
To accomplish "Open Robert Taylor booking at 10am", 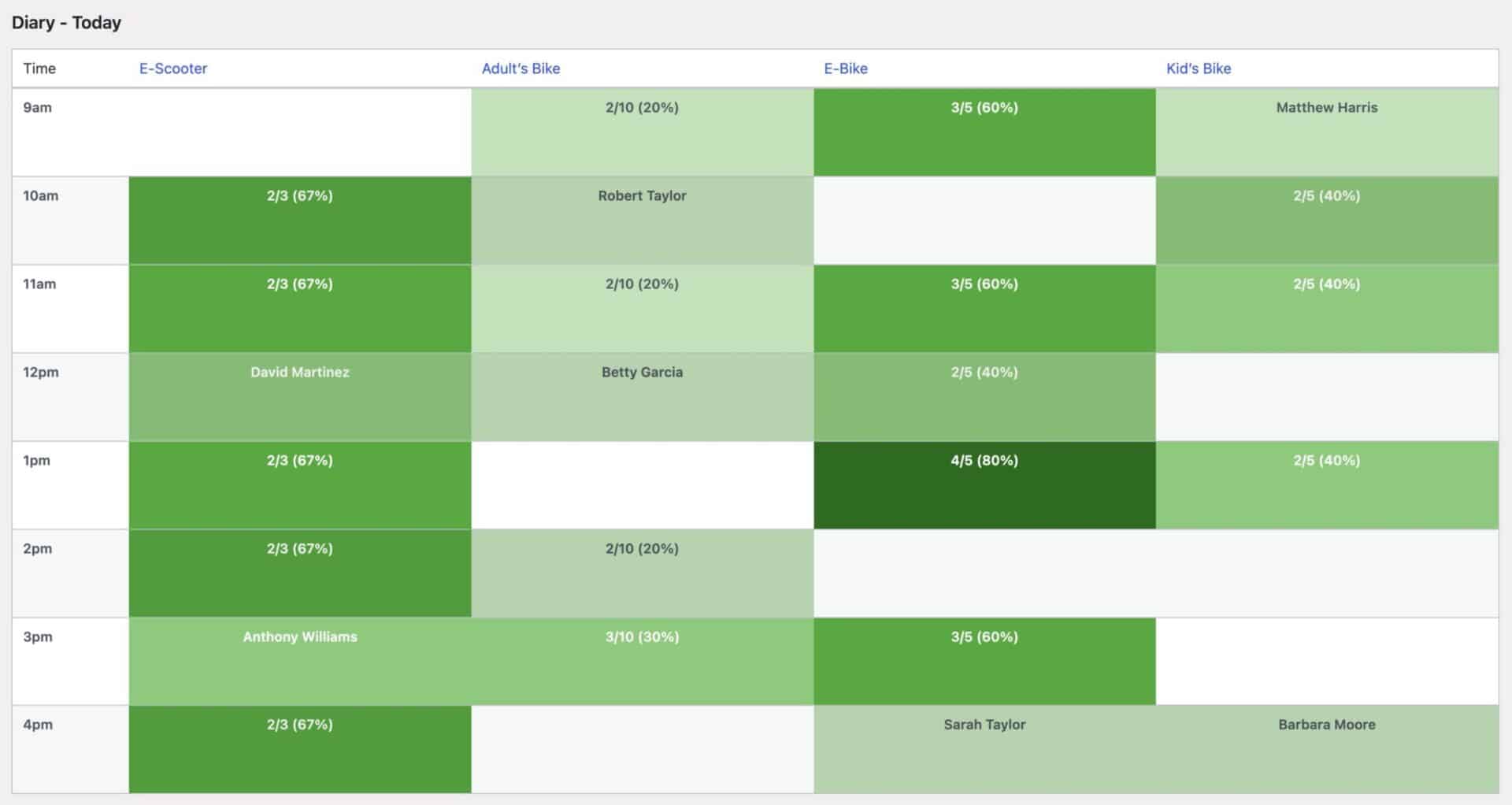I will [642, 221].
